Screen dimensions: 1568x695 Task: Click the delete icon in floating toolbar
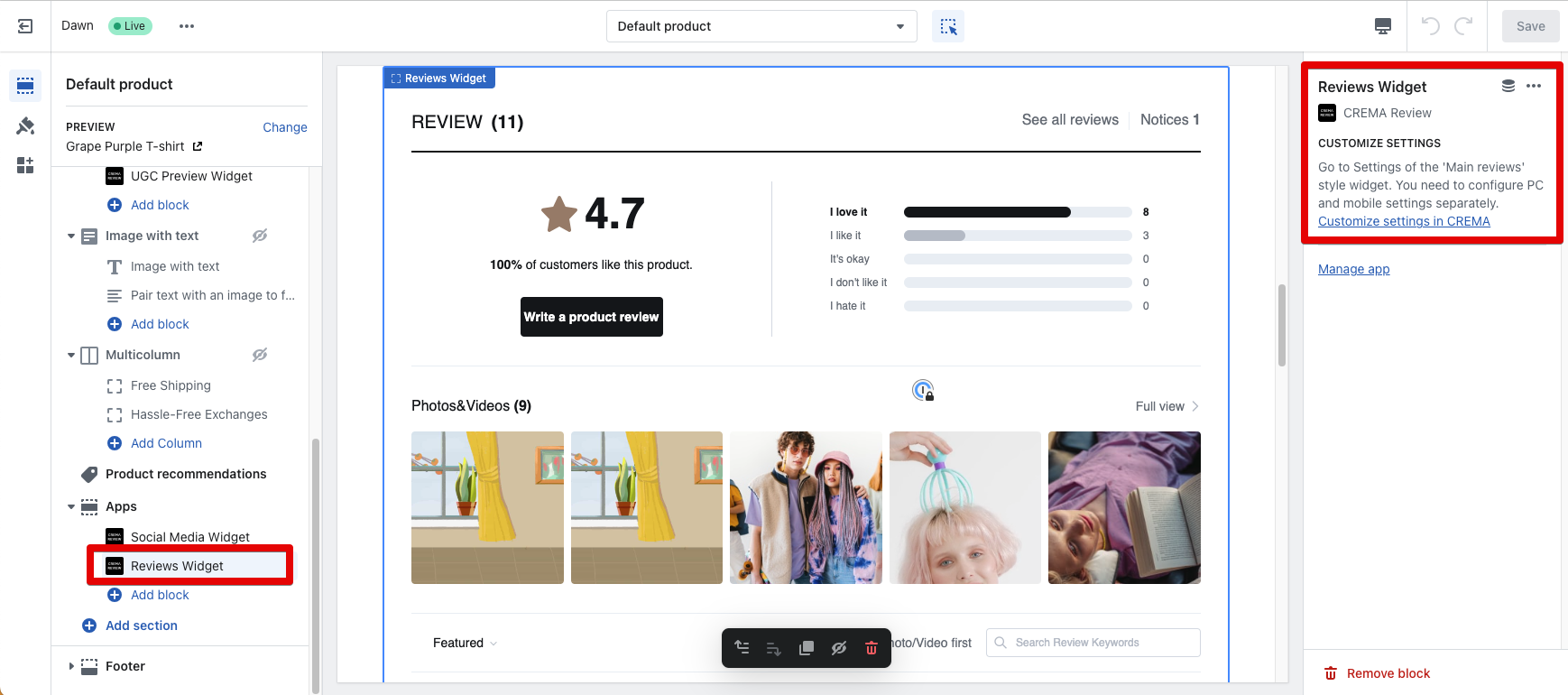(871, 648)
